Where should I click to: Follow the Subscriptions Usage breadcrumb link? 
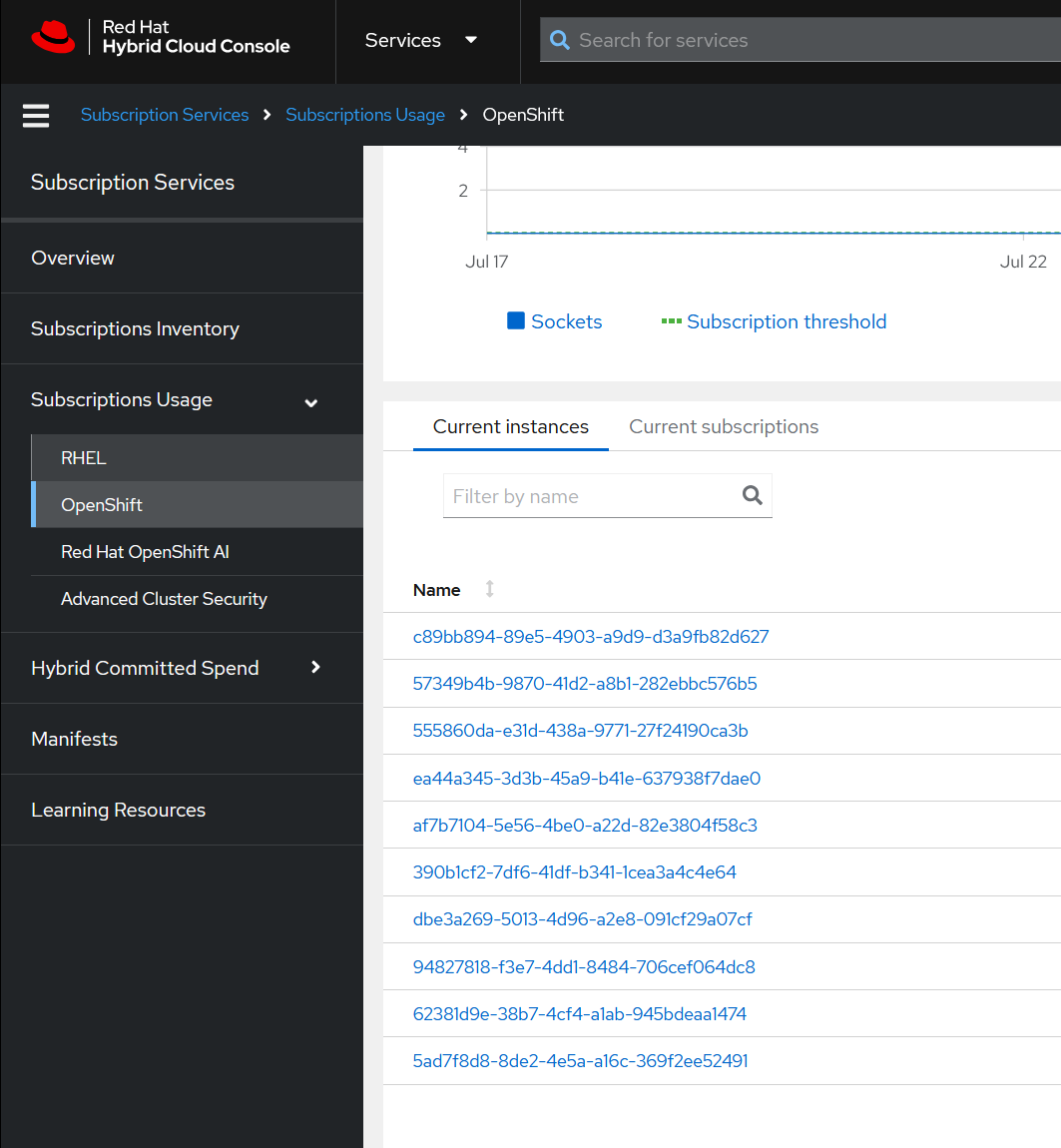(x=365, y=115)
